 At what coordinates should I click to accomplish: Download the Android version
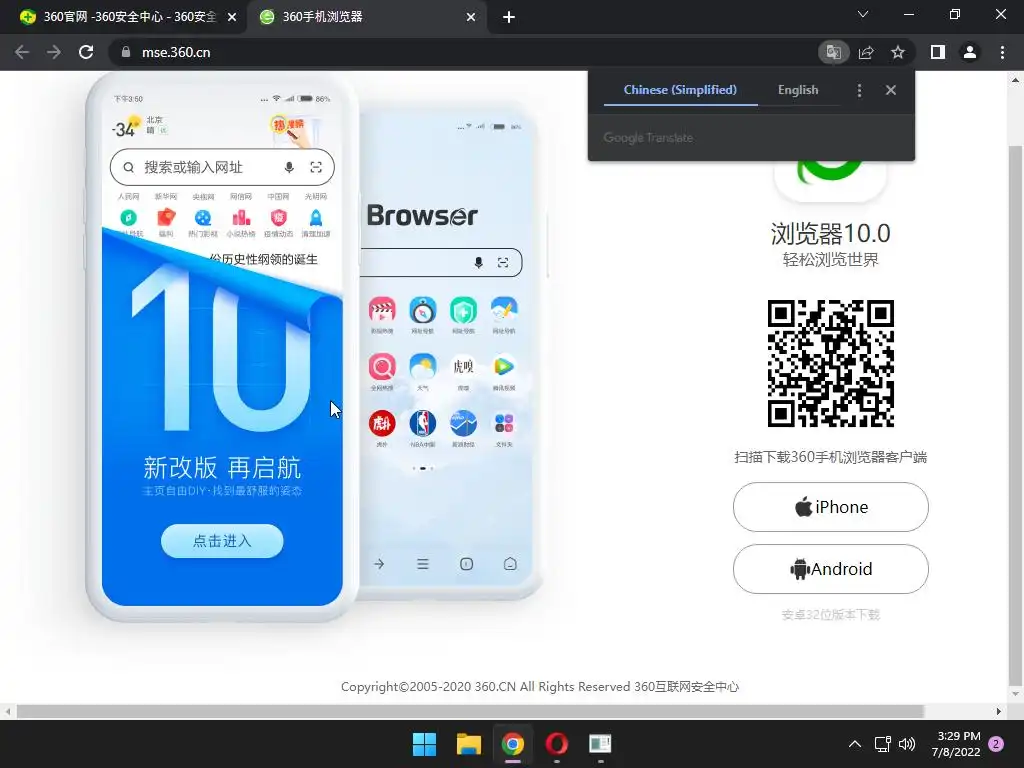(831, 569)
